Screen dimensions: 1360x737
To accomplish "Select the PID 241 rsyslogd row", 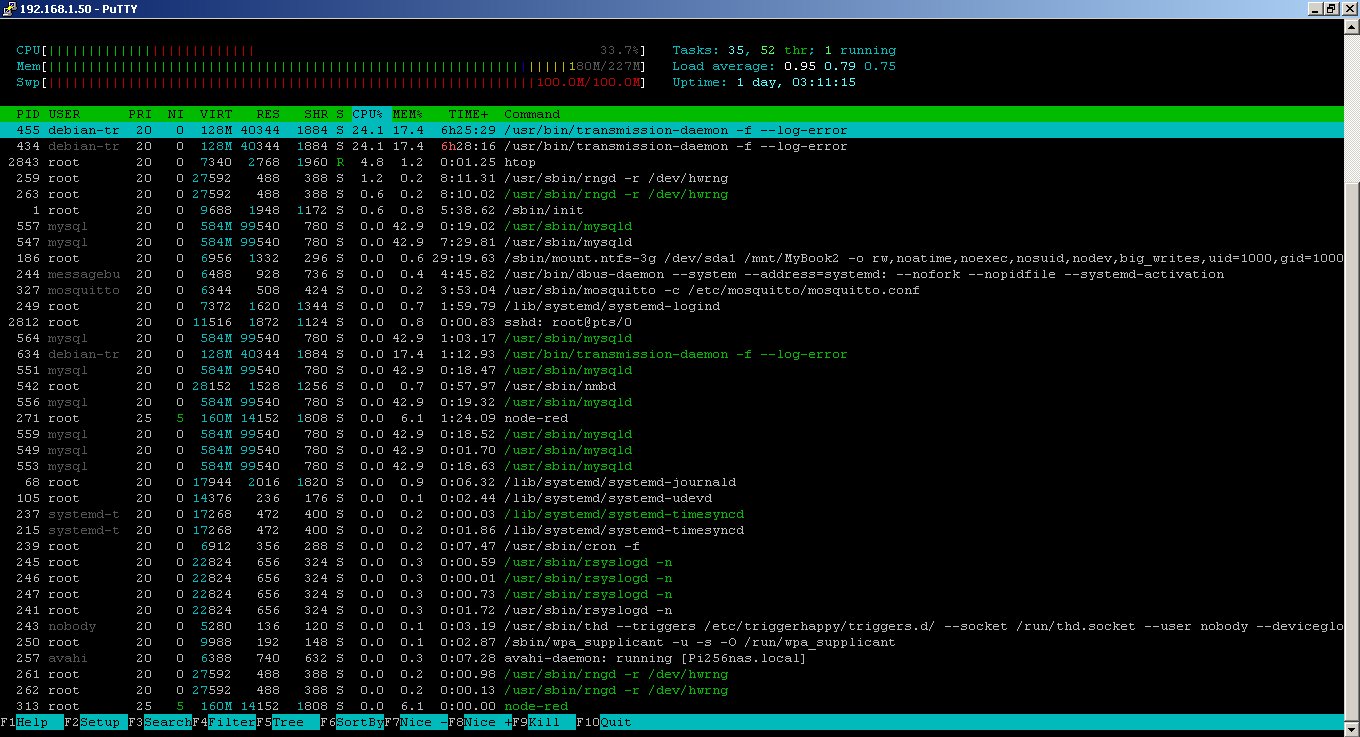I will (672, 610).
